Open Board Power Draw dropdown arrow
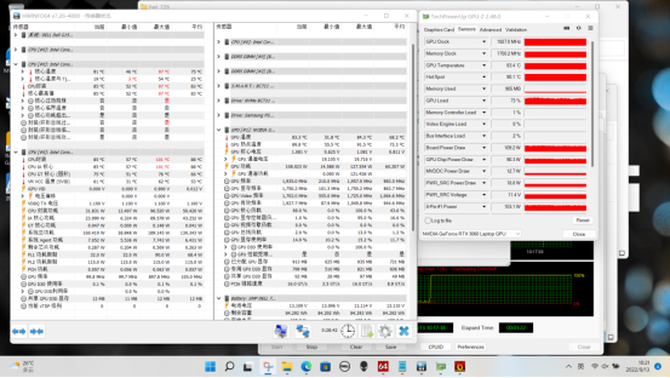670x378 pixels. [484, 148]
